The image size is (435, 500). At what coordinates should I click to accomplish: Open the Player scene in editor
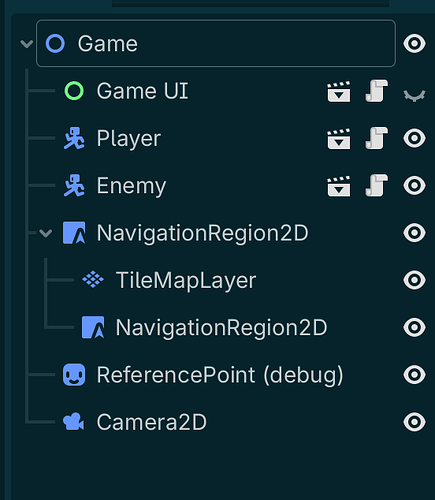pos(339,139)
